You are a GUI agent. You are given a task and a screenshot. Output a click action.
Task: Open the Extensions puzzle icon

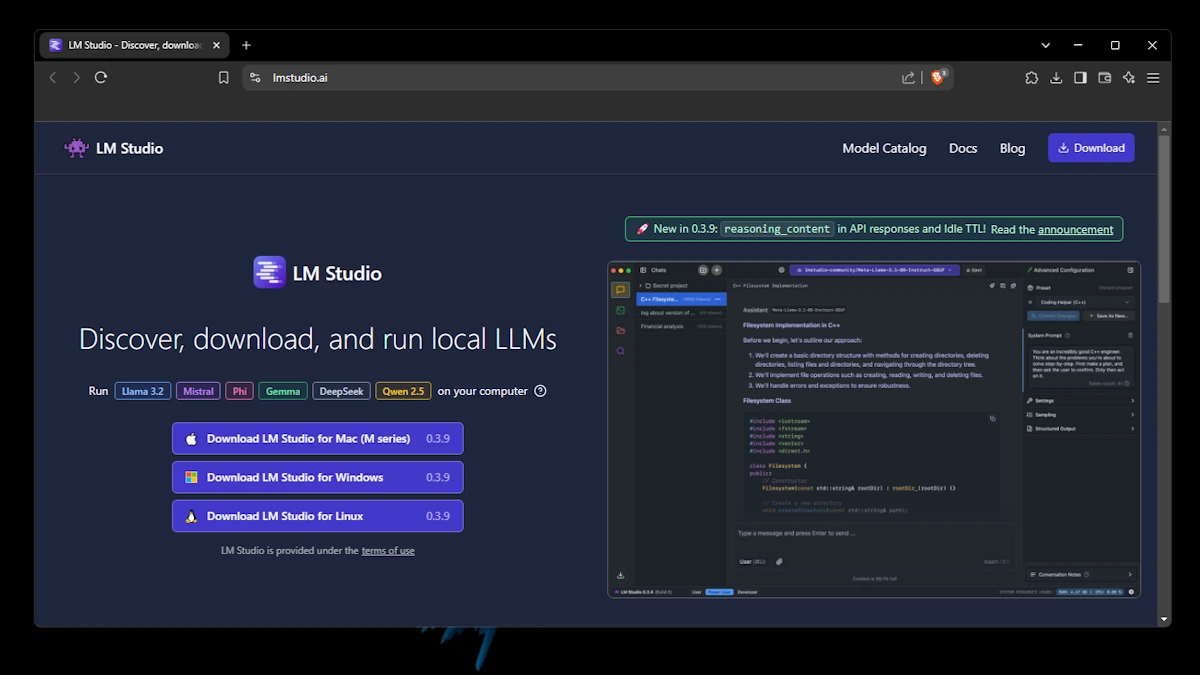pyautogui.click(x=1032, y=78)
